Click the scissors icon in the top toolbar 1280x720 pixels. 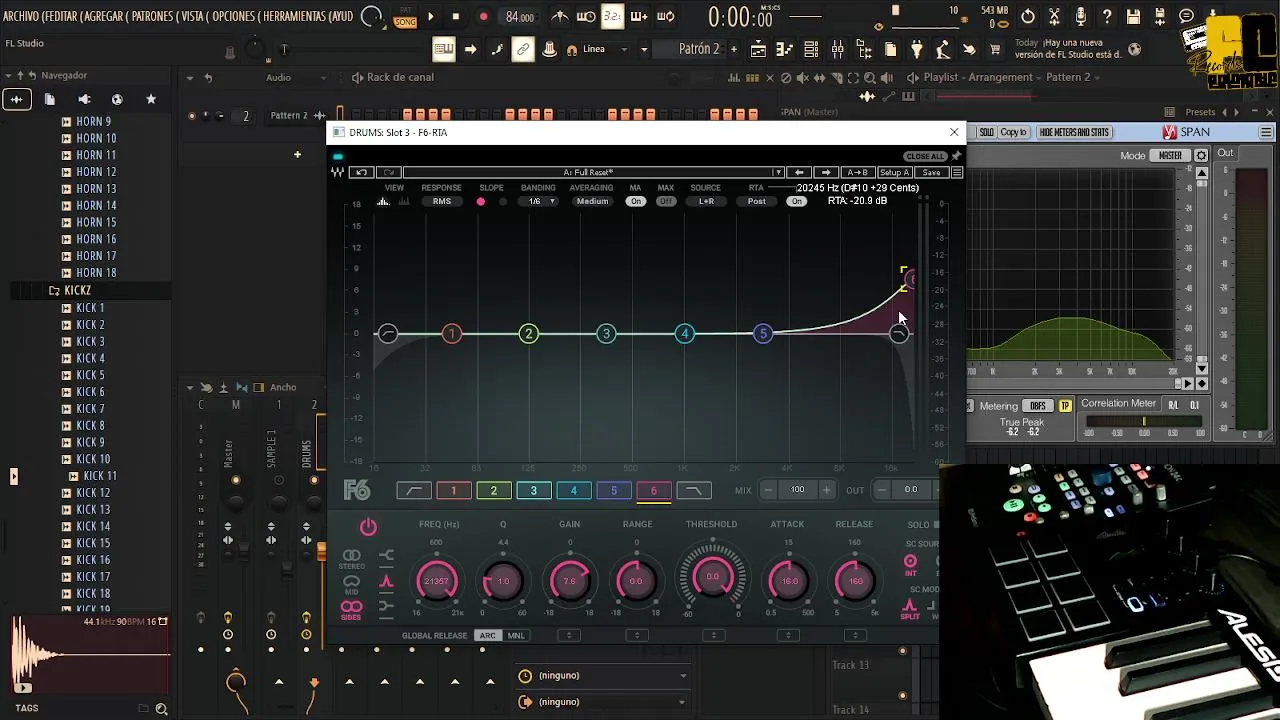[x=1054, y=17]
